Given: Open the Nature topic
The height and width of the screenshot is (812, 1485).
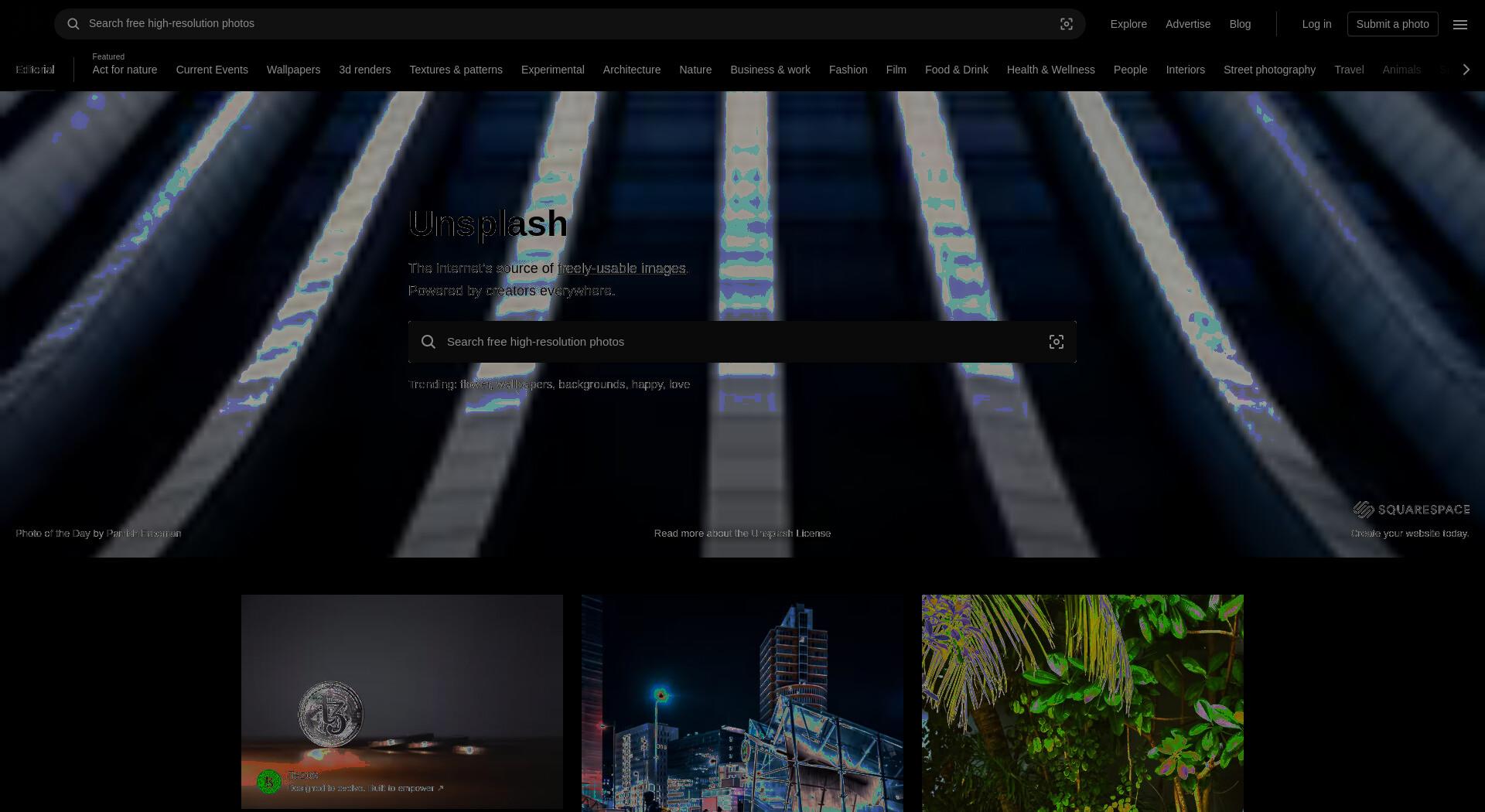Looking at the screenshot, I should [695, 70].
